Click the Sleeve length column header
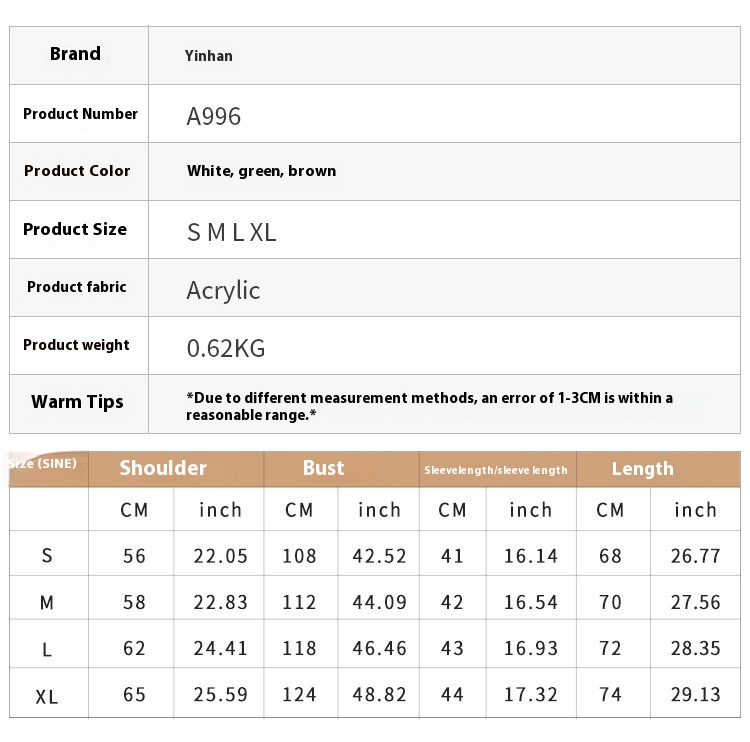 coord(496,470)
